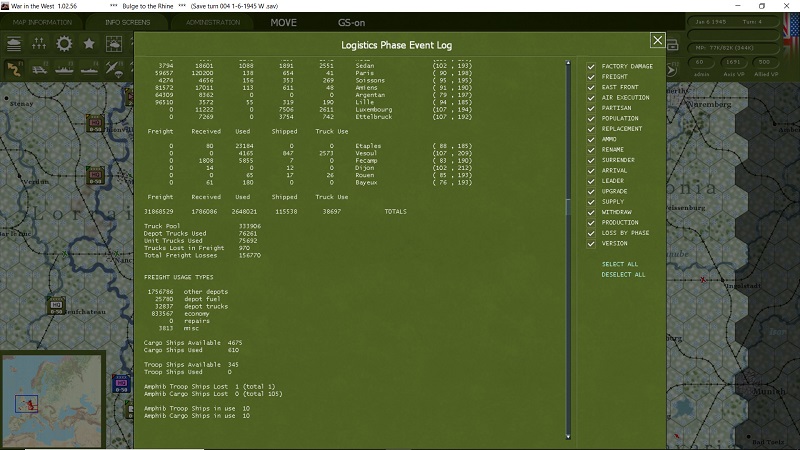Toggle the PRODUCTION filter checkbox
The width and height of the screenshot is (800, 450).
tap(591, 222)
